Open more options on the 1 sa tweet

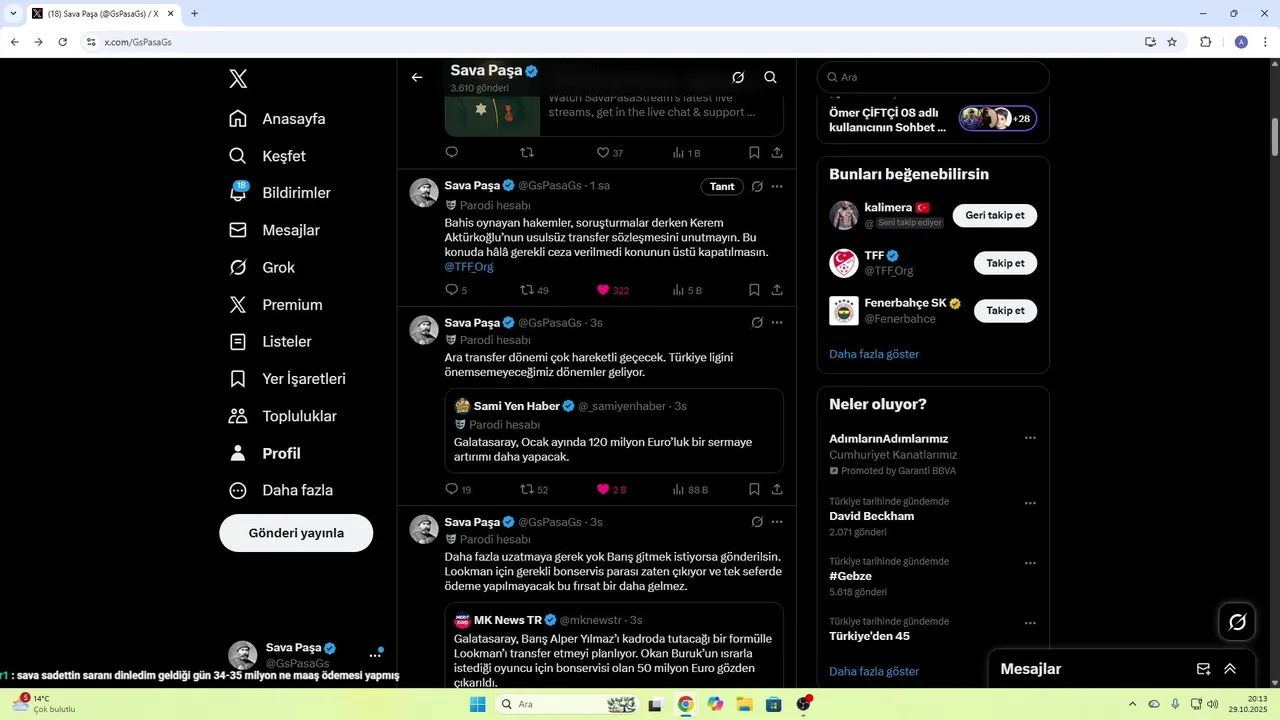777,186
